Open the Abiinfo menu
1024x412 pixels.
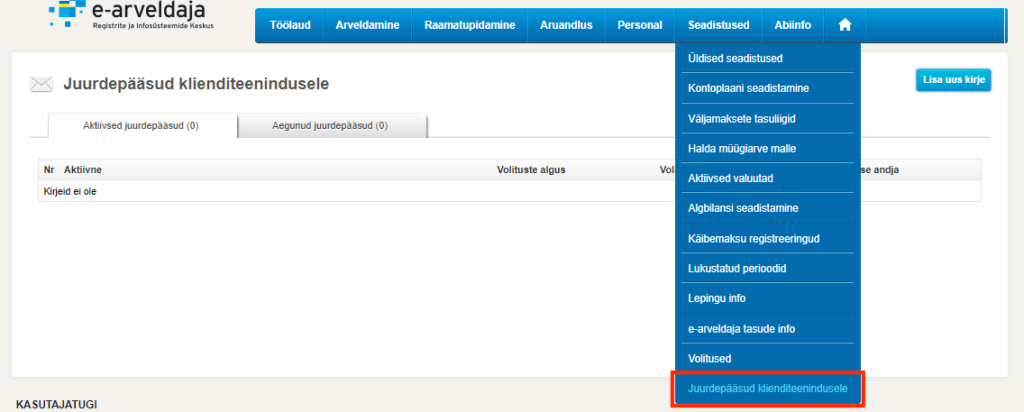(792, 25)
